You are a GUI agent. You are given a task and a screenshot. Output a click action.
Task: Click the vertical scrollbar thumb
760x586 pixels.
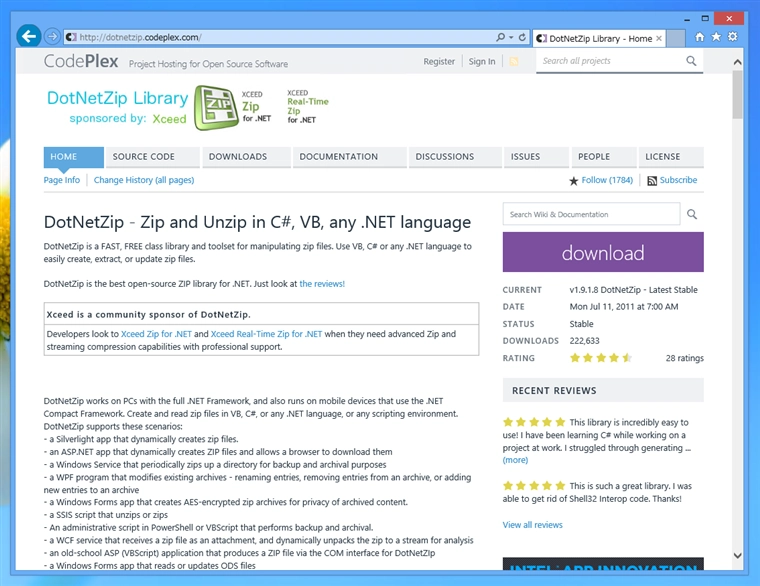pos(737,94)
